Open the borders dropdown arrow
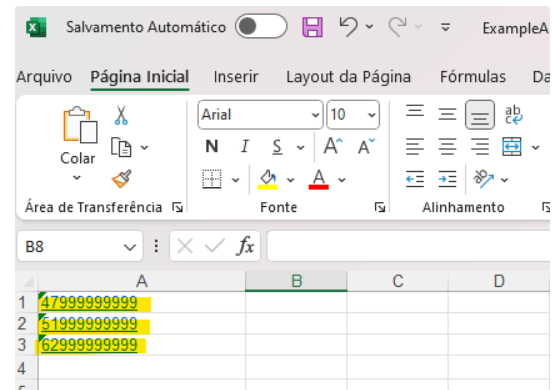Viewport: 552px width, 390px height. 236,180
